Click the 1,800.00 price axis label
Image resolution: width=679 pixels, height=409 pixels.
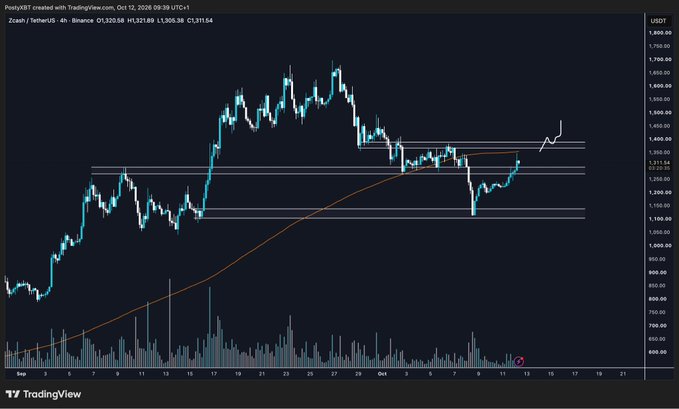point(660,33)
